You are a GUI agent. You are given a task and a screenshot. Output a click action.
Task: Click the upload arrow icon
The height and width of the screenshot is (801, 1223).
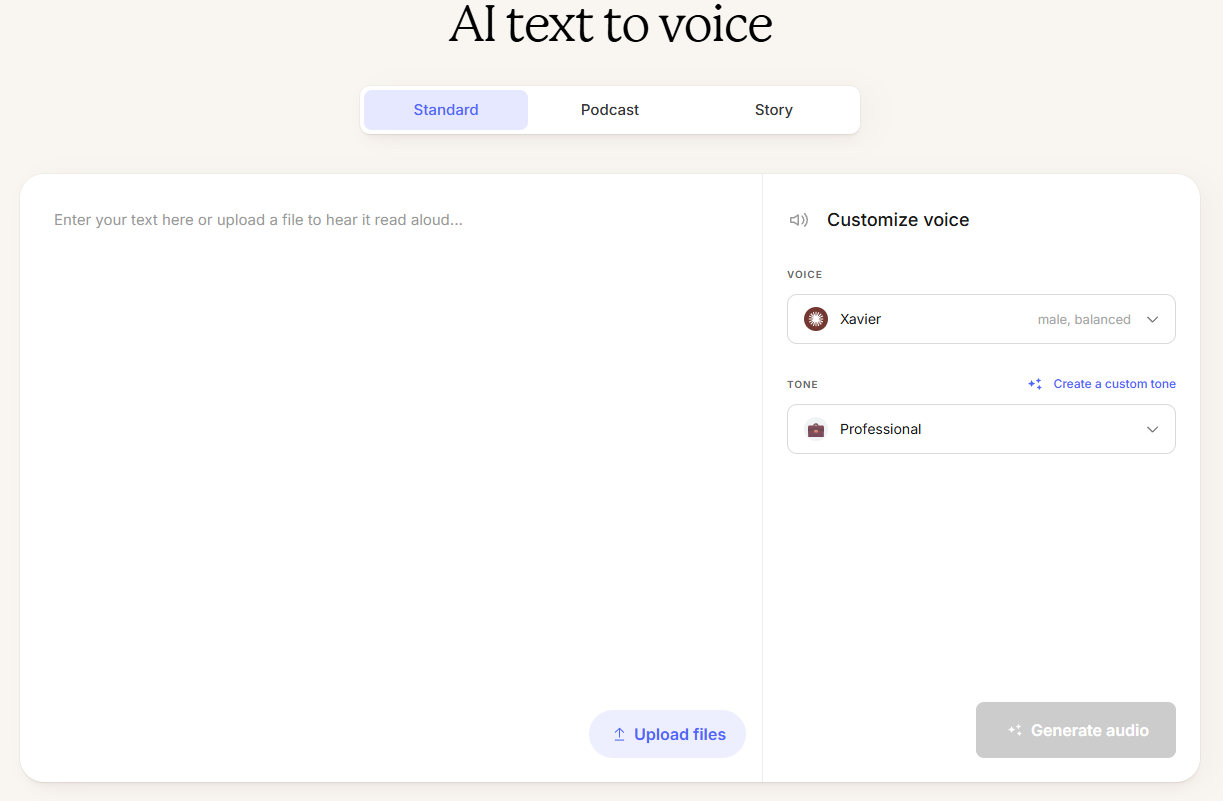click(x=619, y=734)
